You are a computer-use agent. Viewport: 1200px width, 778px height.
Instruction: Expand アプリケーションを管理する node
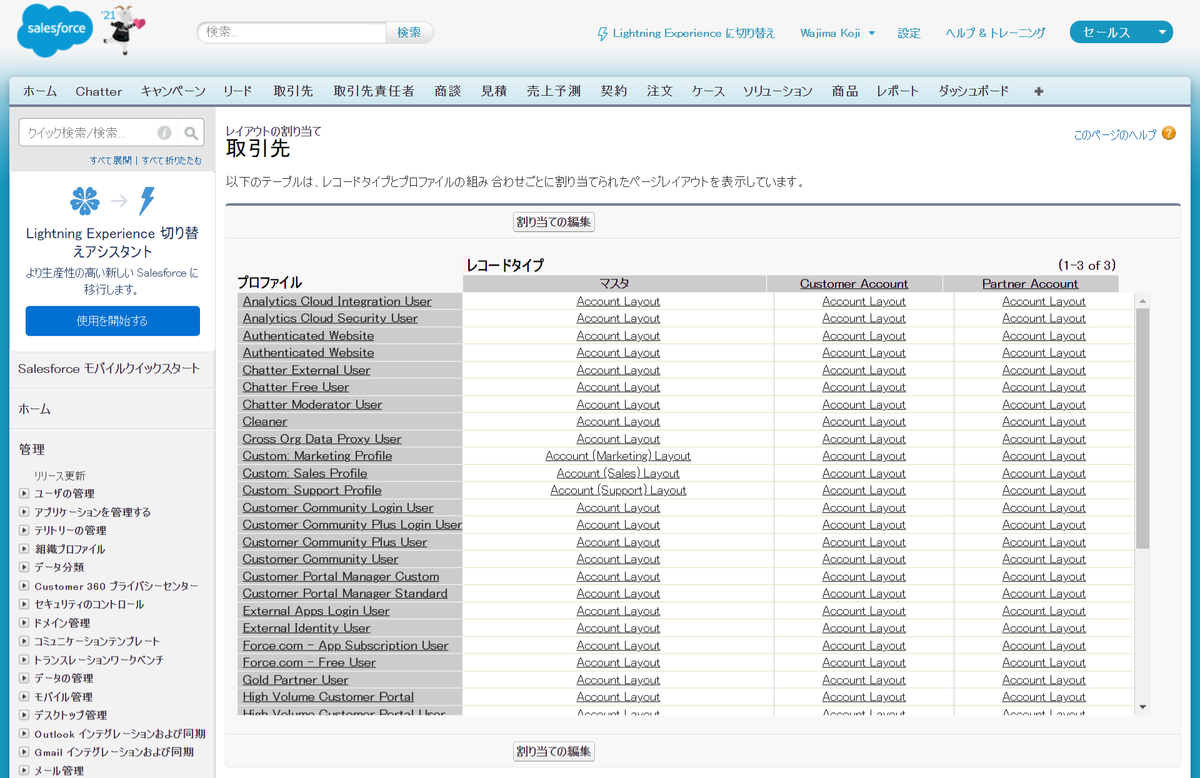[24, 512]
